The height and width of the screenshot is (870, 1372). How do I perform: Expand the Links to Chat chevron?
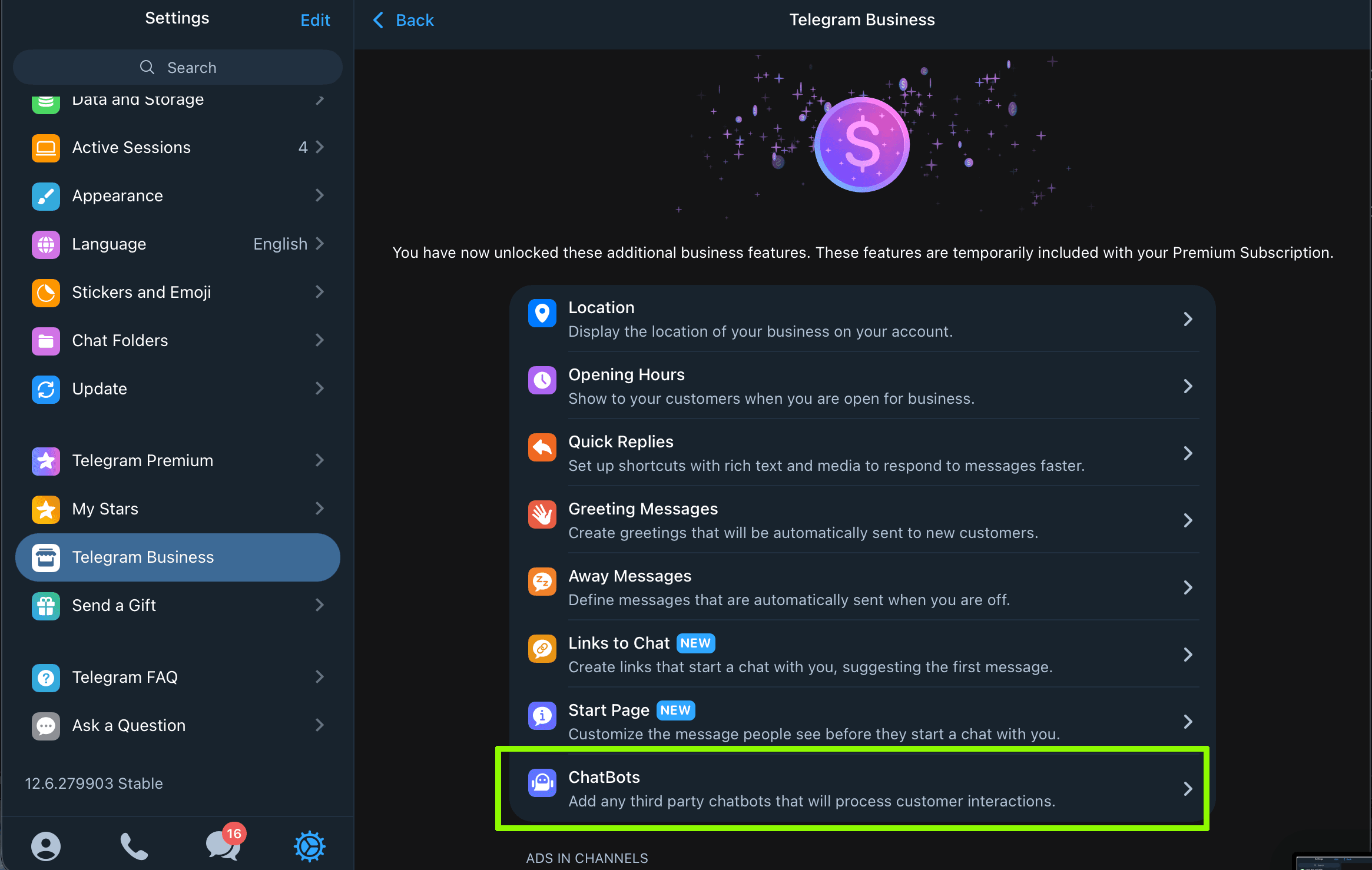pos(1188,655)
